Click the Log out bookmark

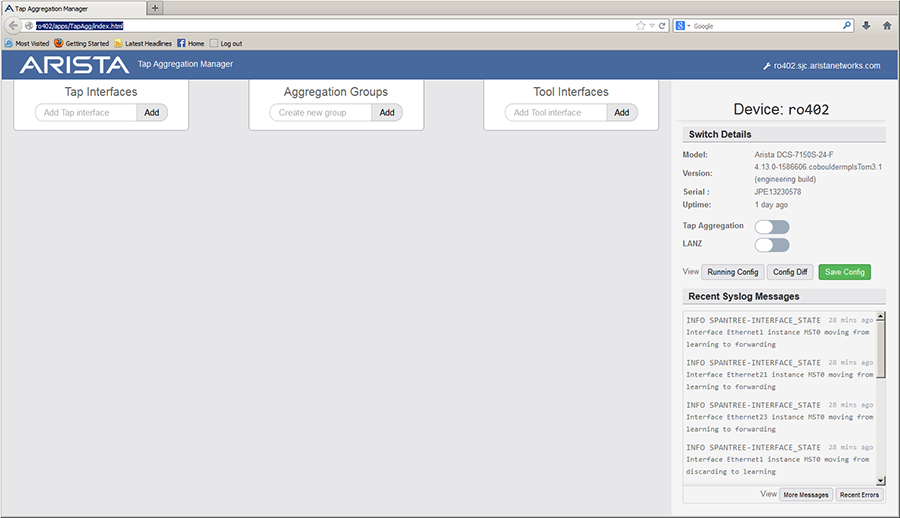click(x=226, y=43)
